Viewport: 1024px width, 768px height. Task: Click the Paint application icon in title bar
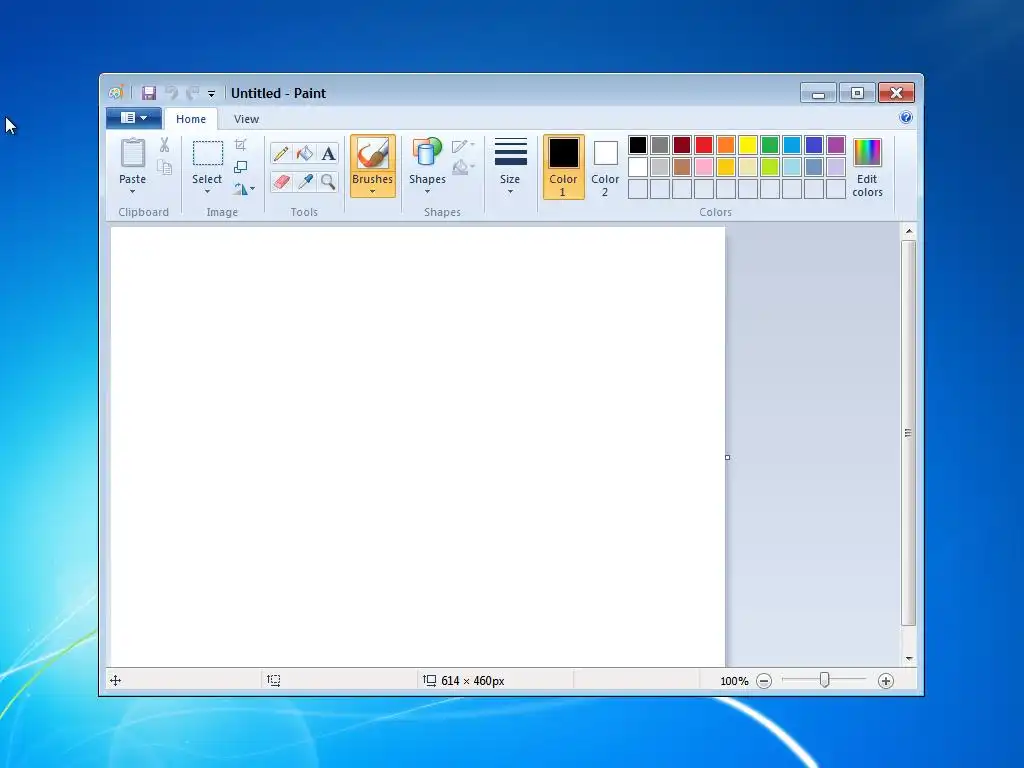116,93
